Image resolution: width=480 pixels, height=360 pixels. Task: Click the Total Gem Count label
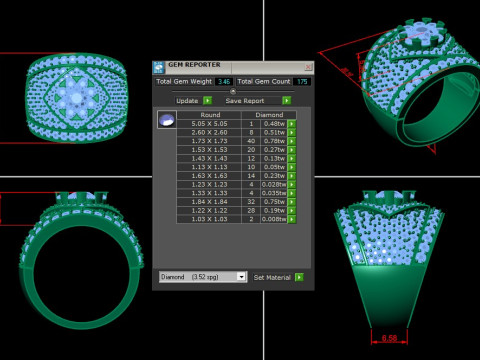[264, 82]
